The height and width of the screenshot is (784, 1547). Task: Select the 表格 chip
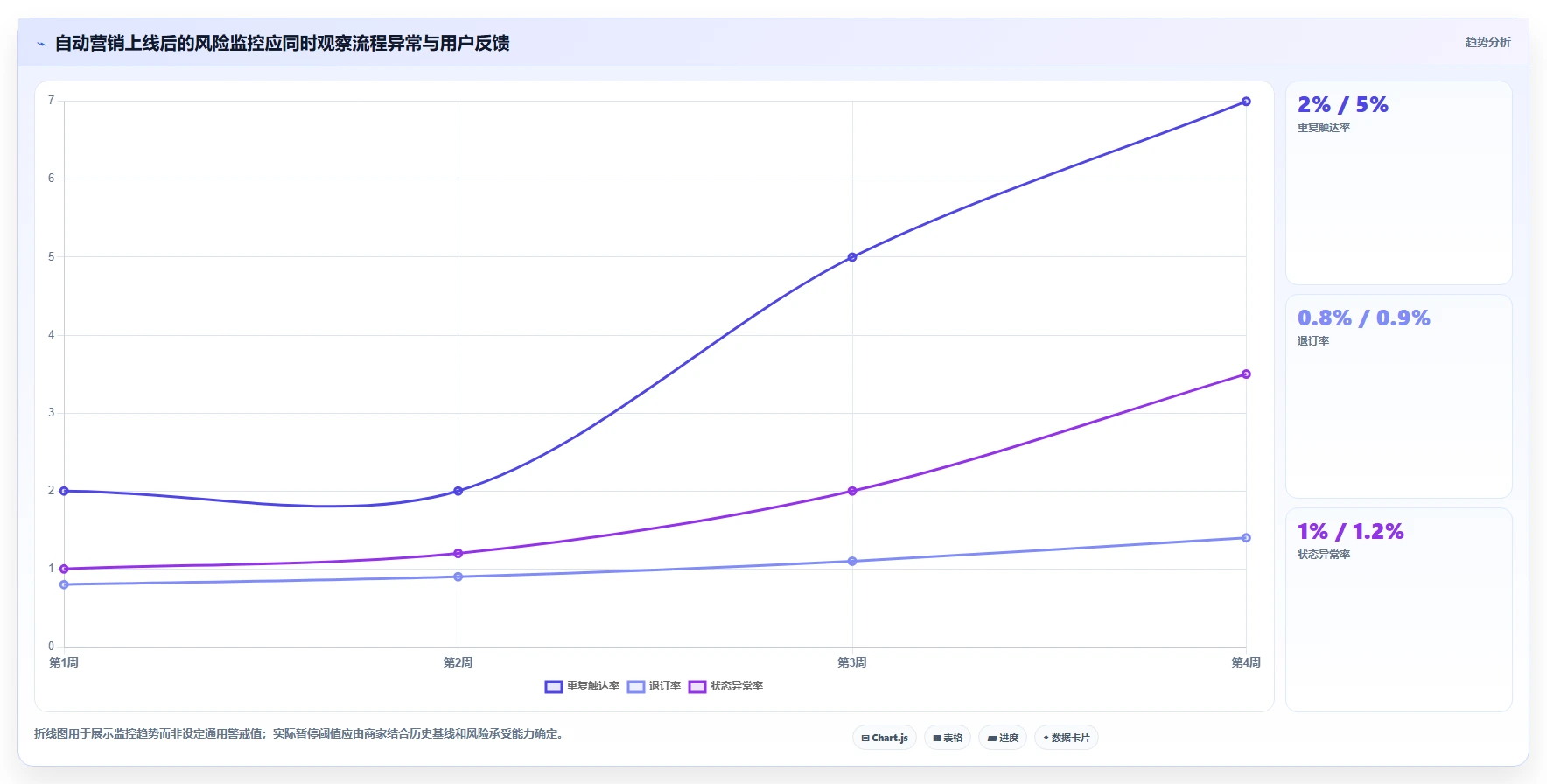click(948, 738)
